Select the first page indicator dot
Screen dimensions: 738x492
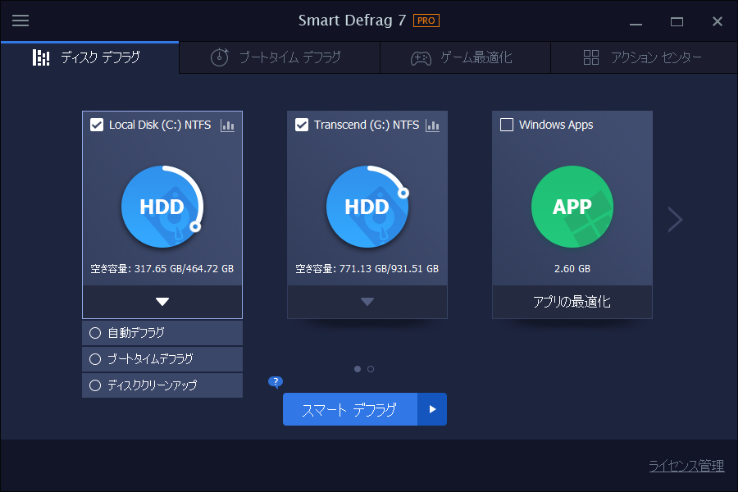point(358,369)
